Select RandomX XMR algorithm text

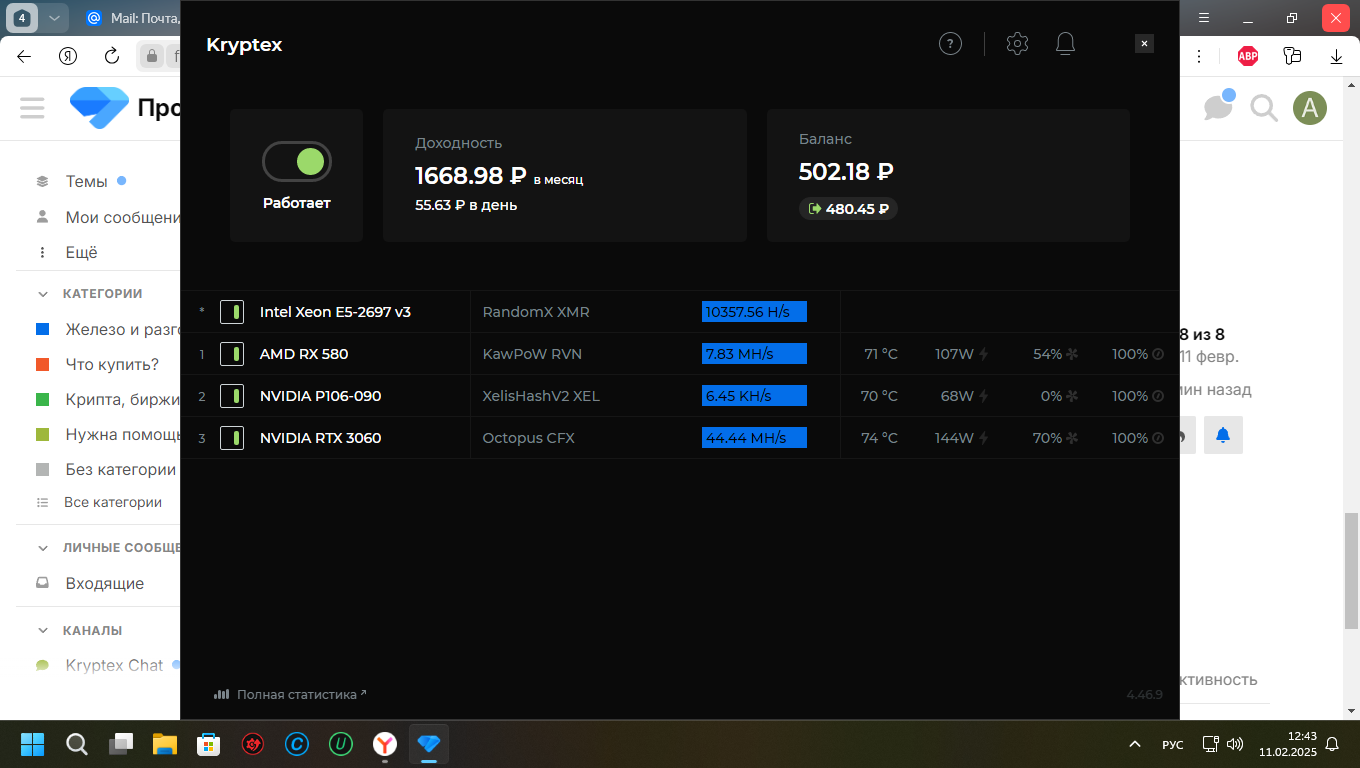point(536,312)
